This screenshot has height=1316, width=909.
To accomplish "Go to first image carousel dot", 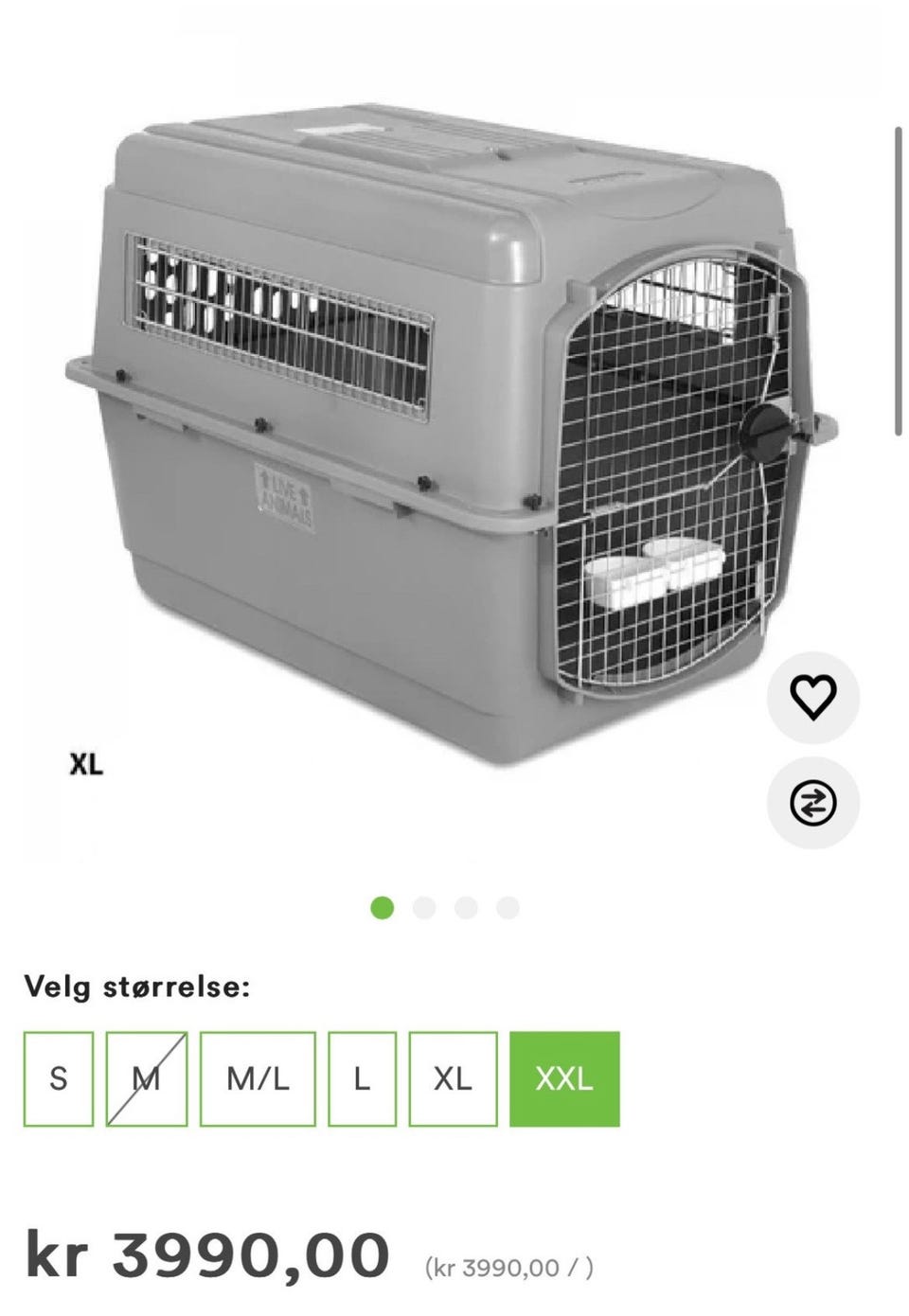I will 383,908.
